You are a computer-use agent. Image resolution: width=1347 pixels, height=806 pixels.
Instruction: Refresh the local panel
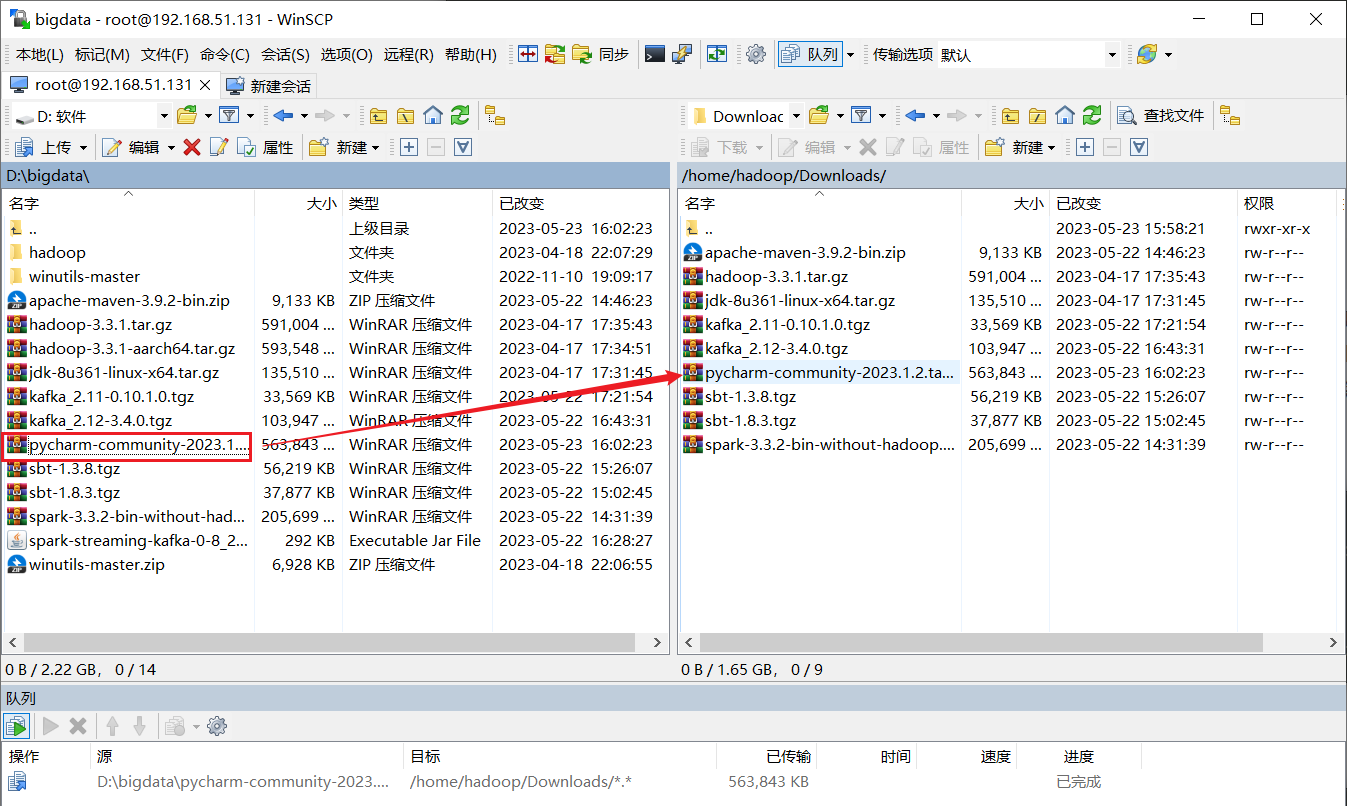pyautogui.click(x=459, y=116)
